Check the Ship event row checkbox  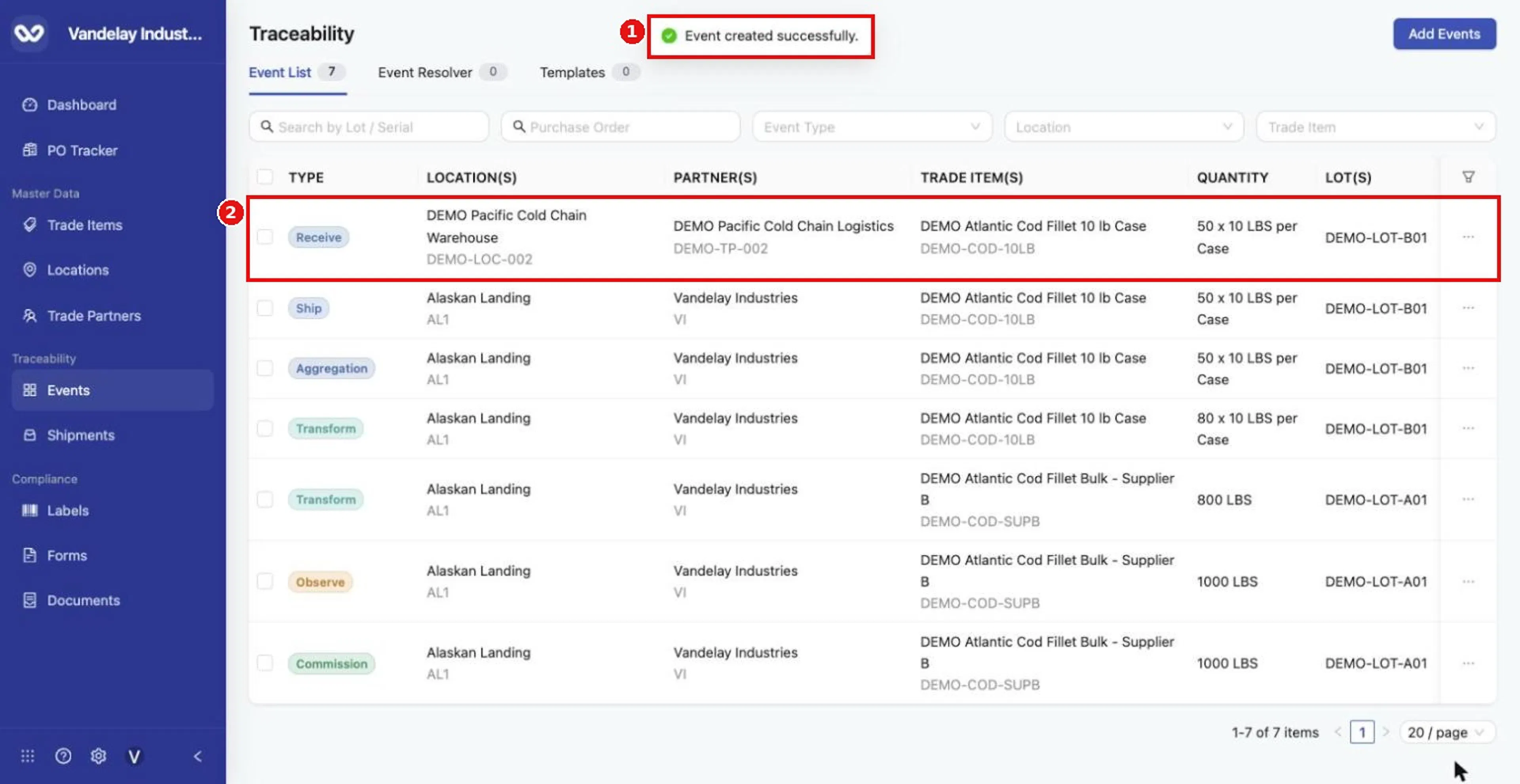click(265, 308)
